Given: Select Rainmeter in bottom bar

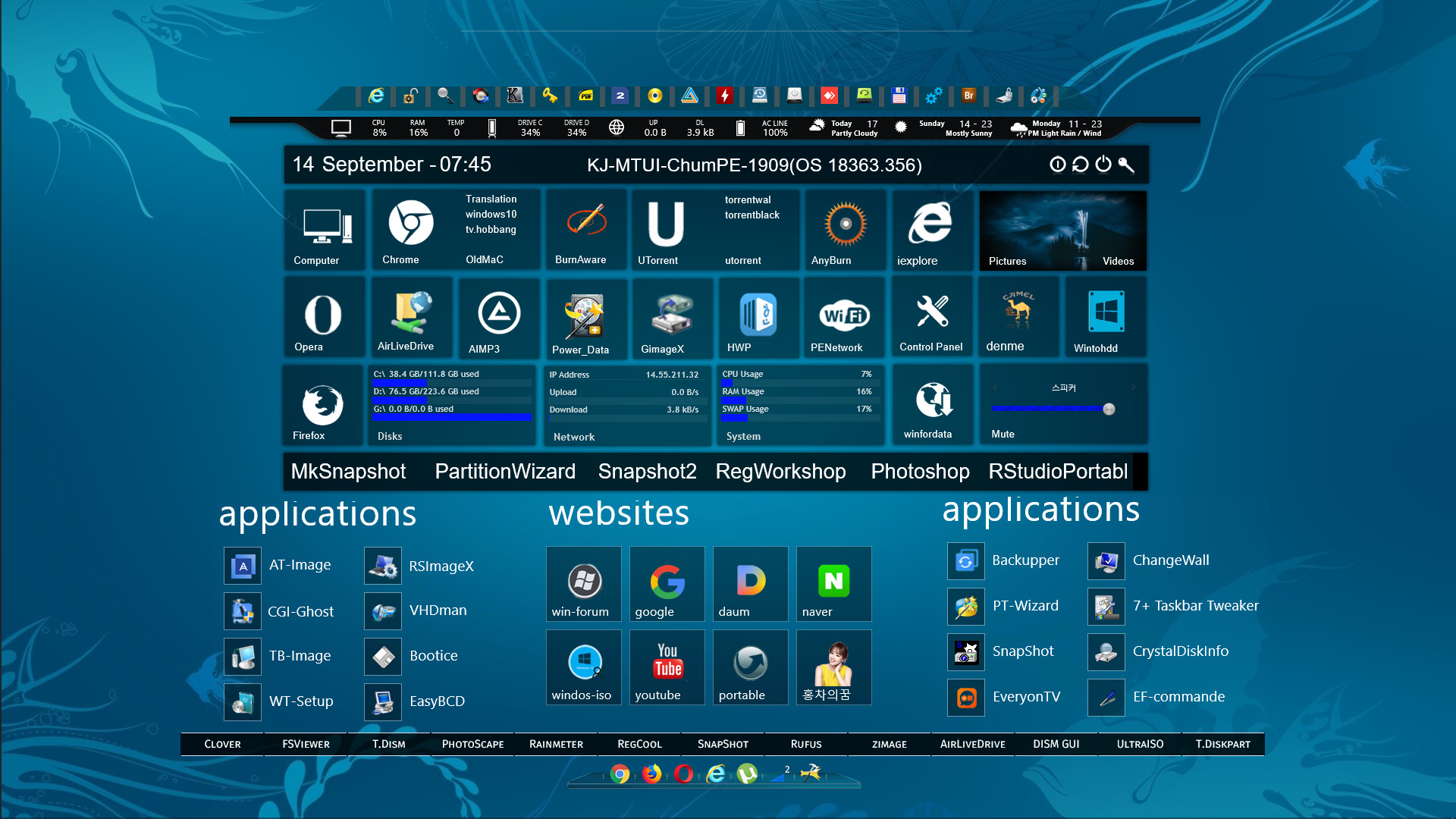Looking at the screenshot, I should pos(556,744).
